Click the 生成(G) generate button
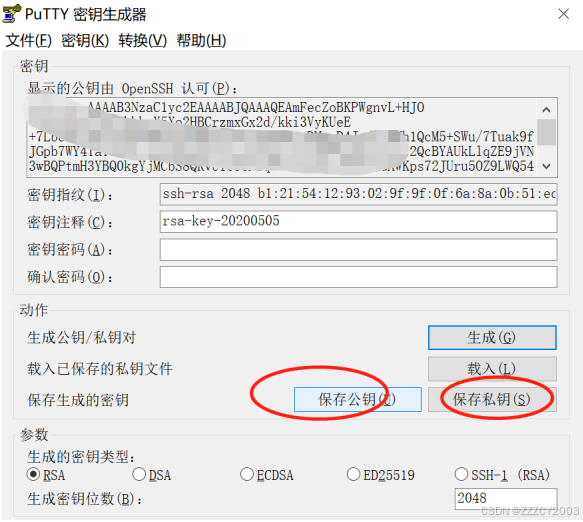 coord(492,338)
